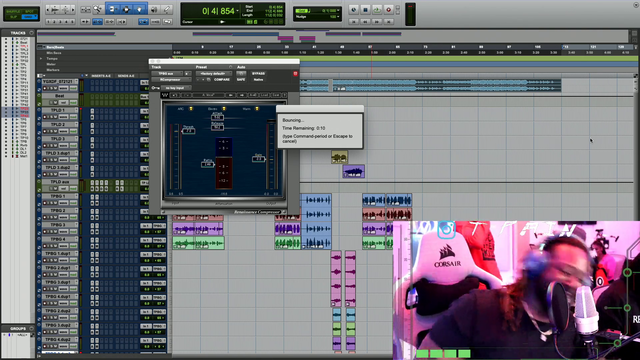Screen dimensions: 640x360
Task: Adjust the Ratio slider handle
Action: (x=207, y=164)
